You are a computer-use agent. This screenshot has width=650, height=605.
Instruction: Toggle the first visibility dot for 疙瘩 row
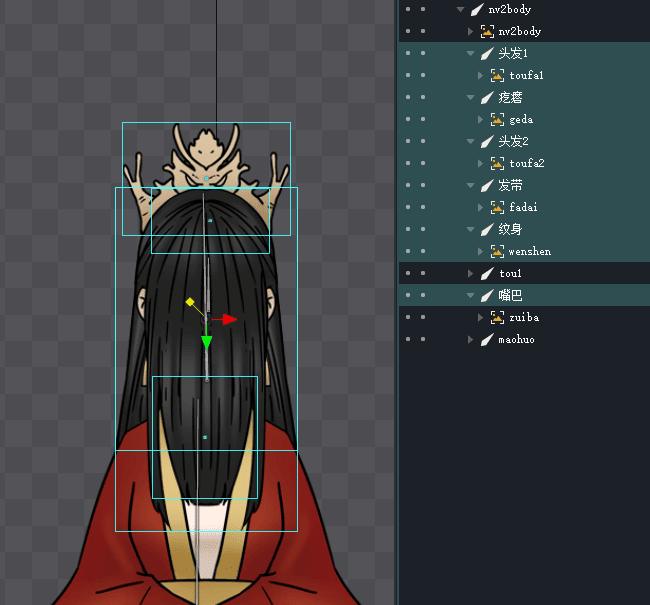[408, 98]
